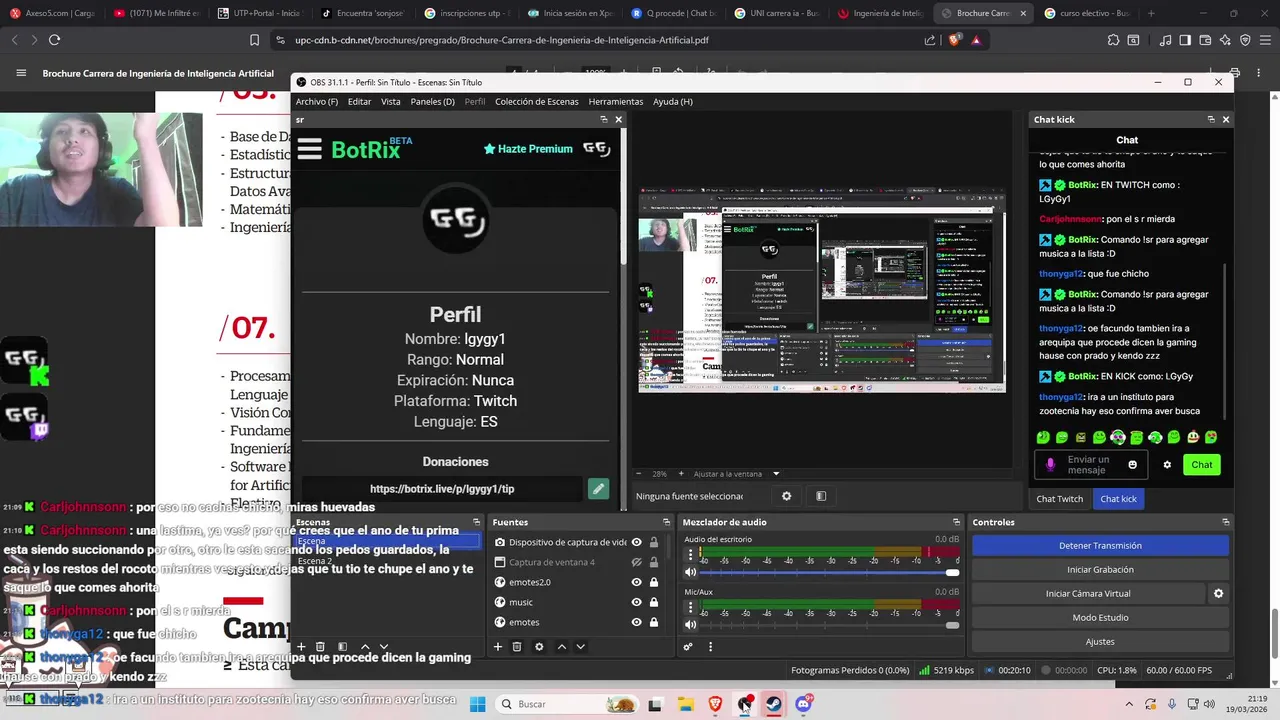
Task: Open scene filters icon in Escenas toolbar
Action: pyautogui.click(x=342, y=647)
